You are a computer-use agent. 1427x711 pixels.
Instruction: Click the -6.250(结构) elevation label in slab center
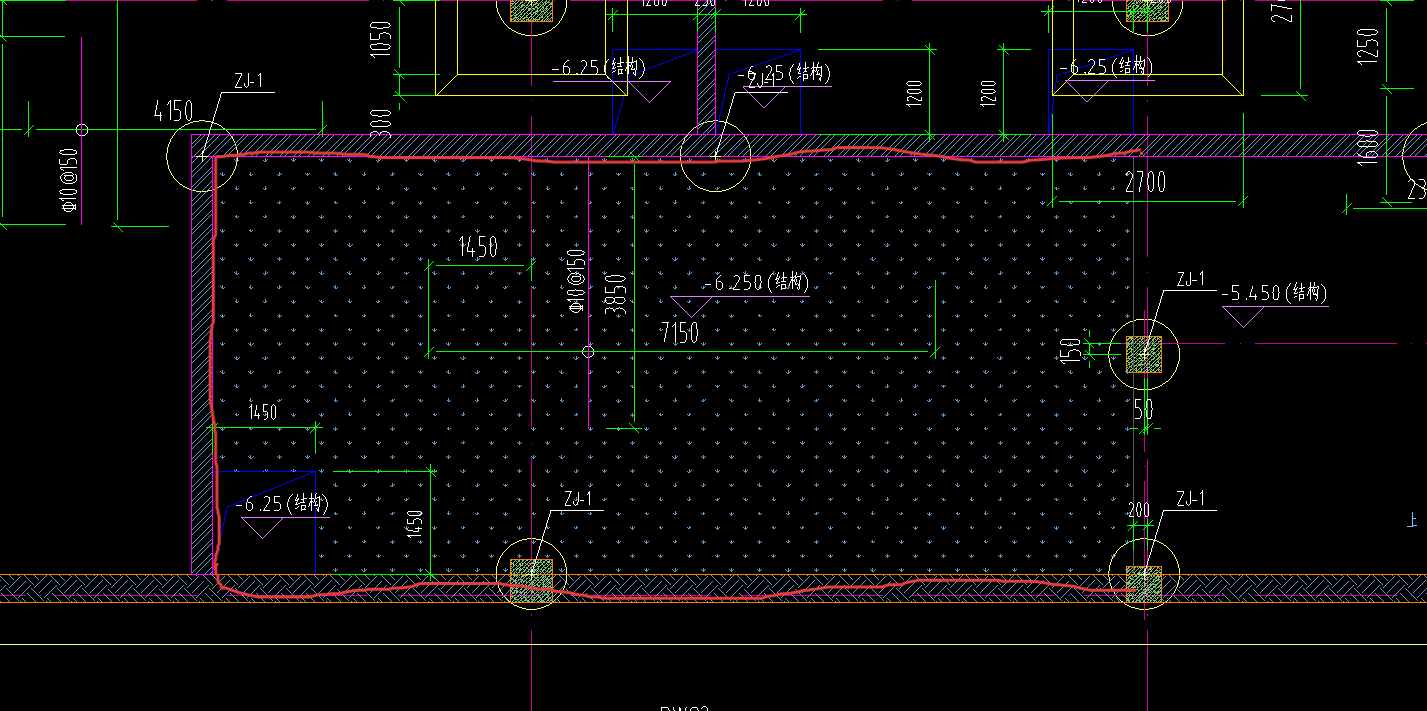pos(756,283)
